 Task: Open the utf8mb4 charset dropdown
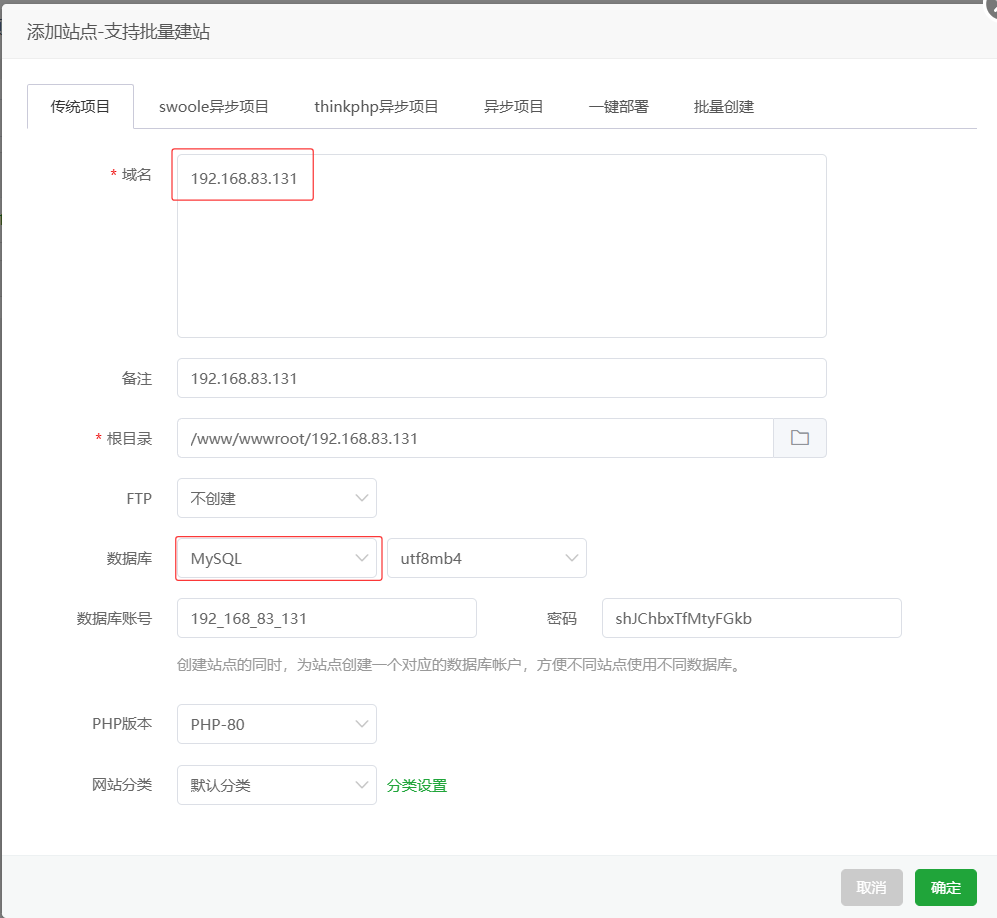[x=486, y=558]
